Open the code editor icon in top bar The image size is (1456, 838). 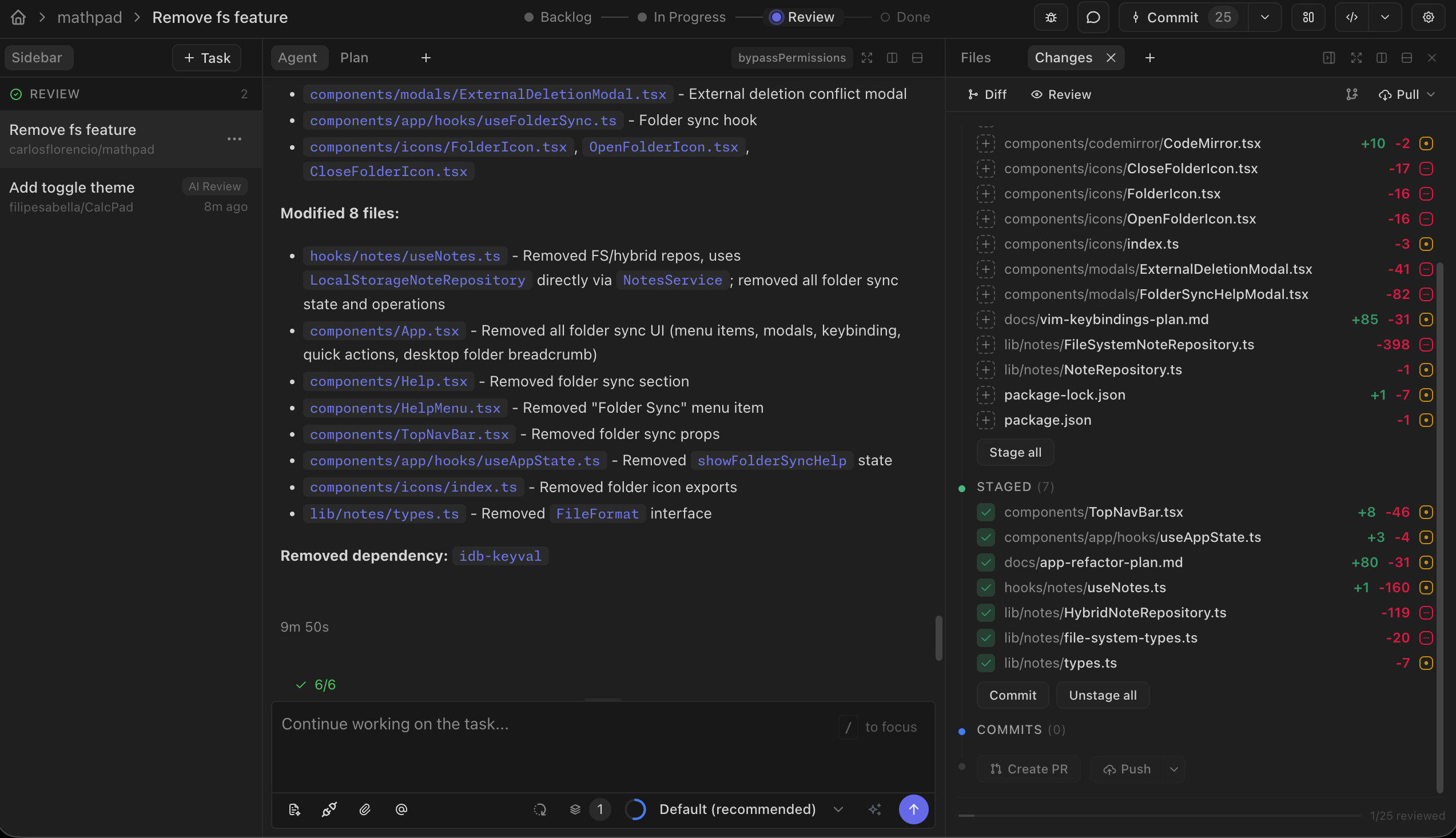tap(1351, 17)
